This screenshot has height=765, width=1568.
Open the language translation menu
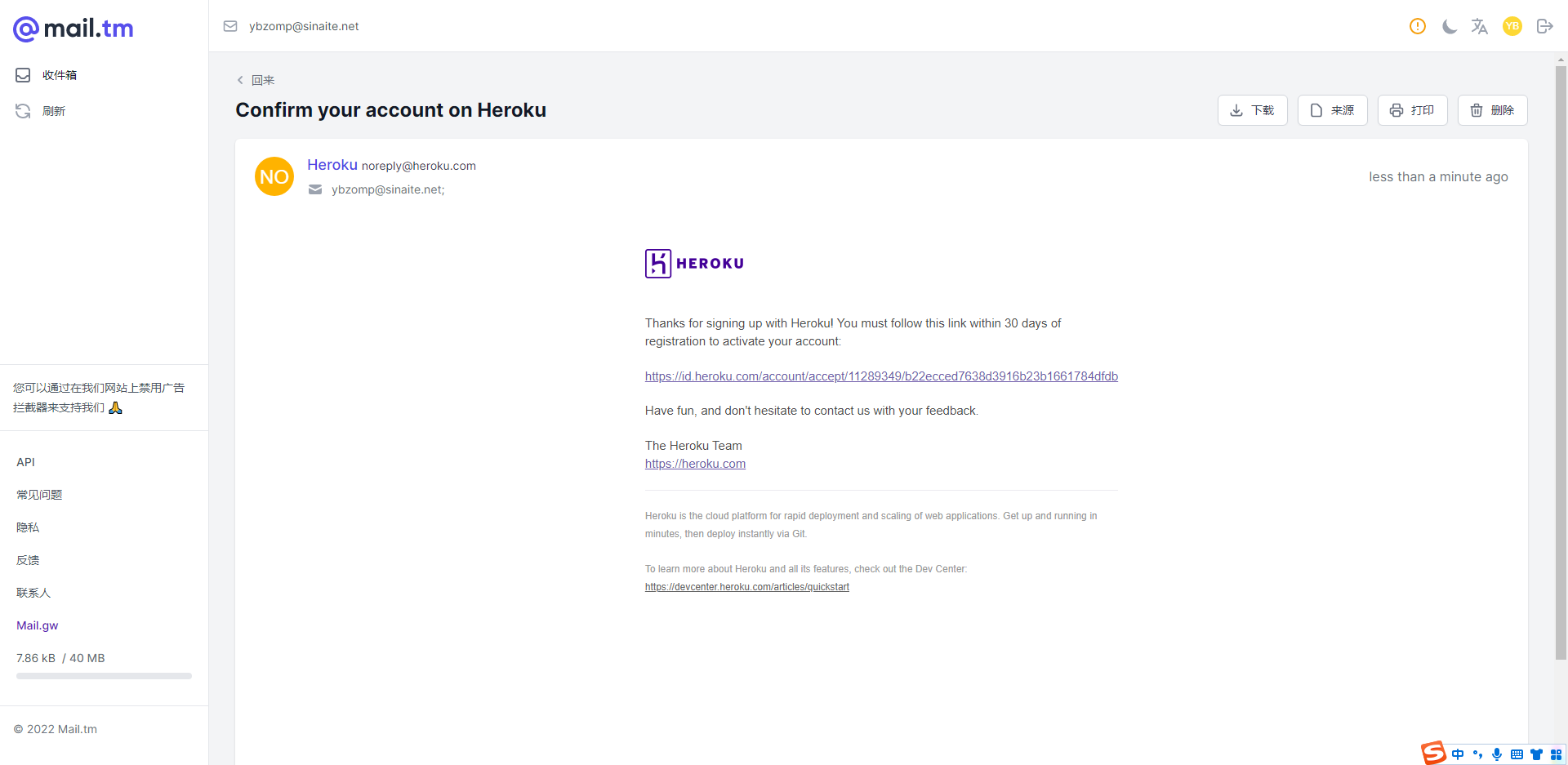point(1480,26)
